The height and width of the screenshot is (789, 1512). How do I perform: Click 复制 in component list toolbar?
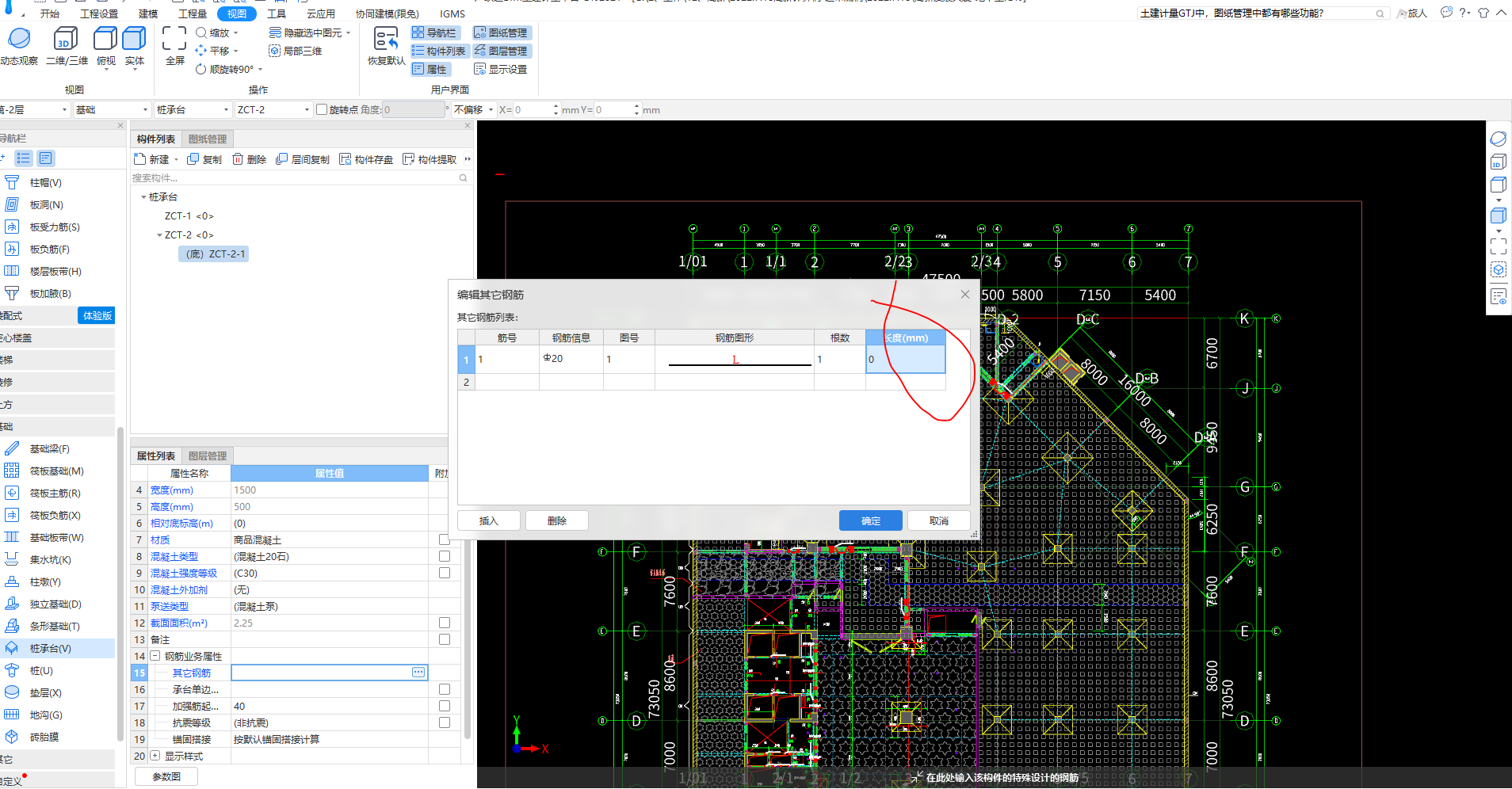tap(204, 159)
